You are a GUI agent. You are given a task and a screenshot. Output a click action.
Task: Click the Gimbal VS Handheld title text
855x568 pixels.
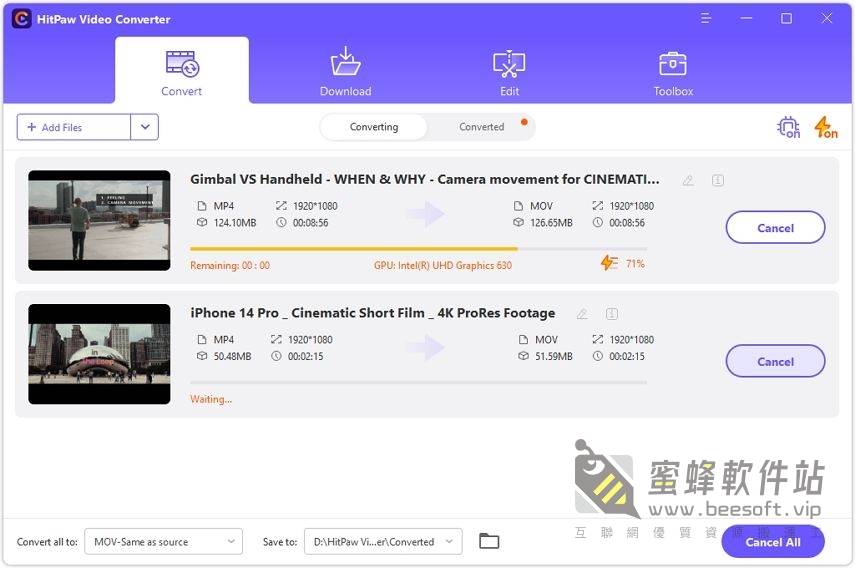424,179
